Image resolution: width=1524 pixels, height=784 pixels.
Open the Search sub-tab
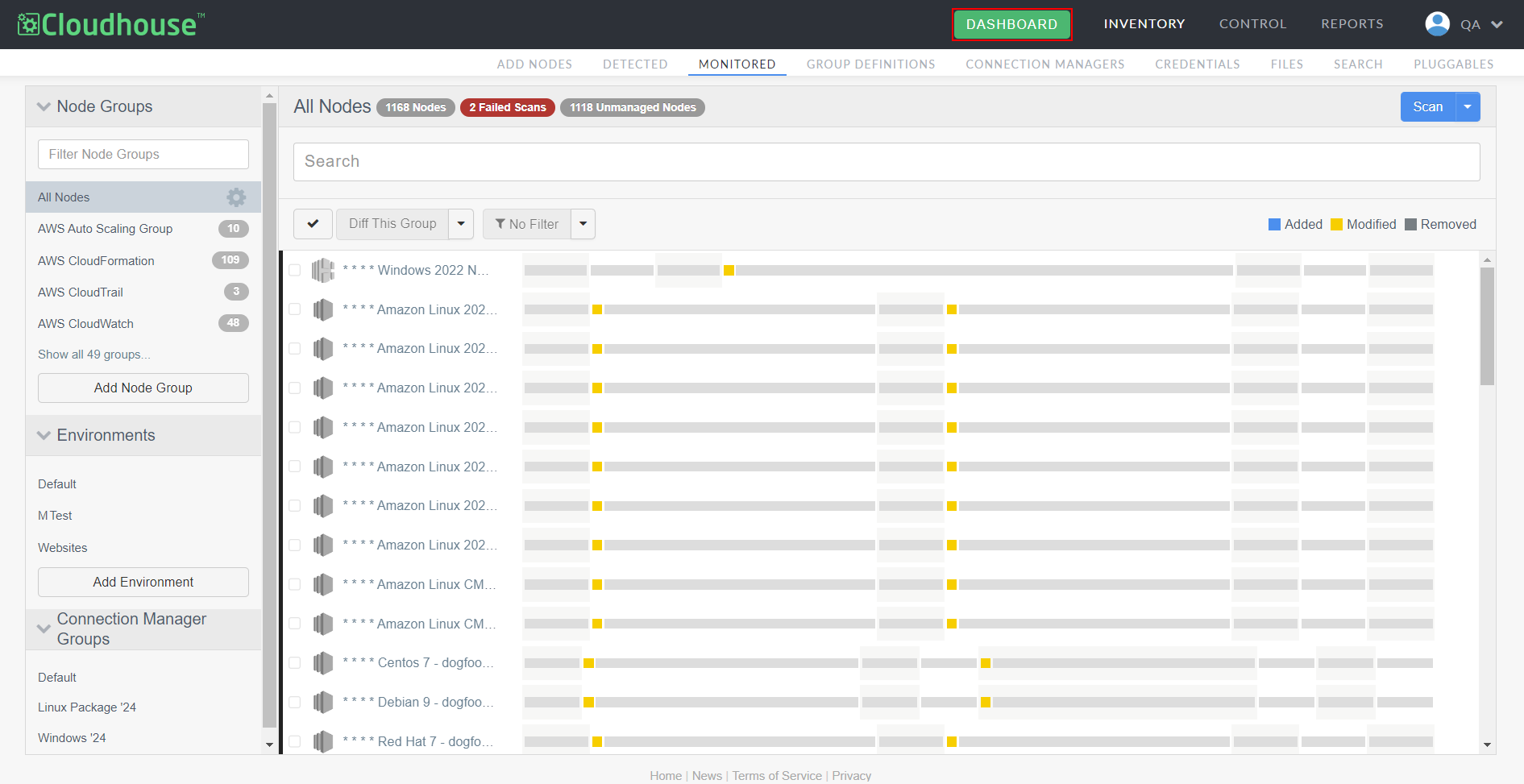[x=1358, y=64]
